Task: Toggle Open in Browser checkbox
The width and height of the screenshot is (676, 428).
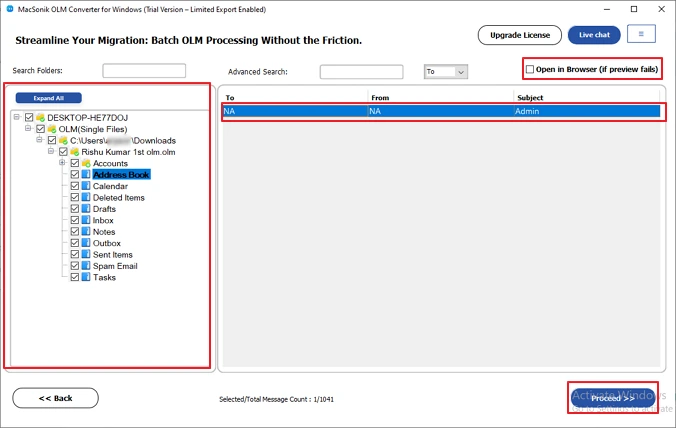Action: click(x=530, y=69)
